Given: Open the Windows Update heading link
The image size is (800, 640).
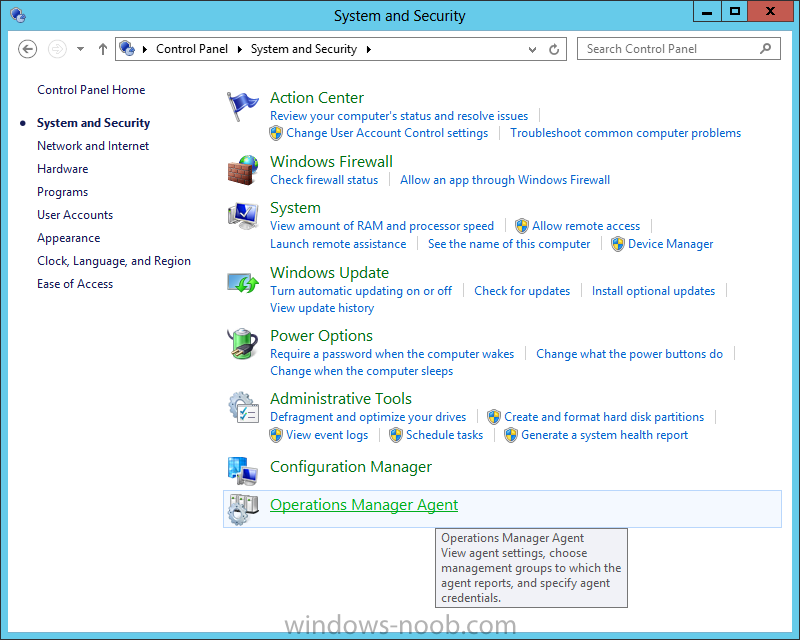Looking at the screenshot, I should (x=329, y=273).
